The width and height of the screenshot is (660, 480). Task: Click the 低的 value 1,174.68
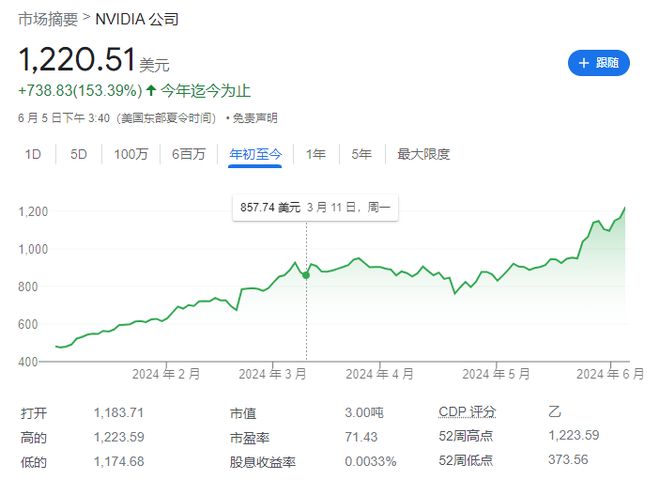pyautogui.click(x=119, y=461)
